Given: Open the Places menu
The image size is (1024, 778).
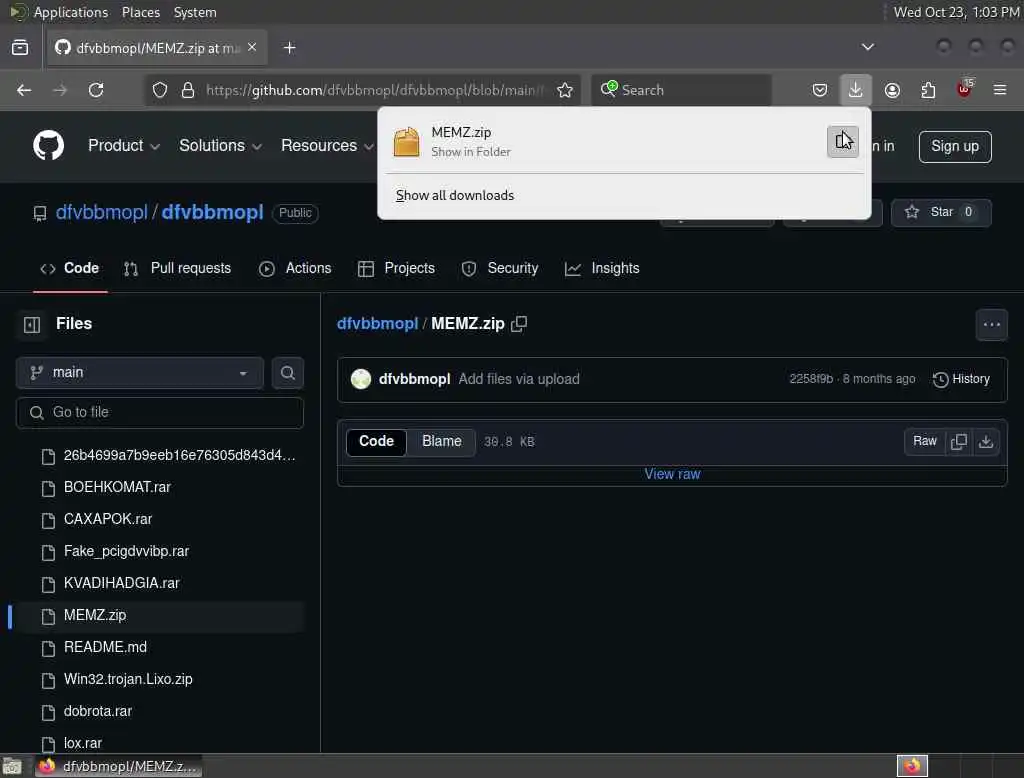Looking at the screenshot, I should [x=140, y=12].
